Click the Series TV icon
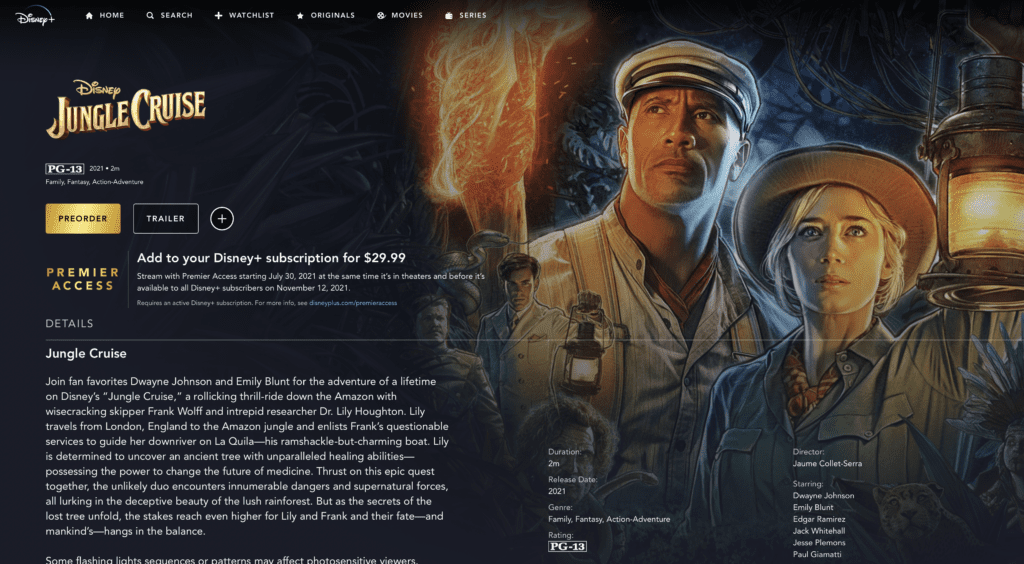 click(x=449, y=15)
